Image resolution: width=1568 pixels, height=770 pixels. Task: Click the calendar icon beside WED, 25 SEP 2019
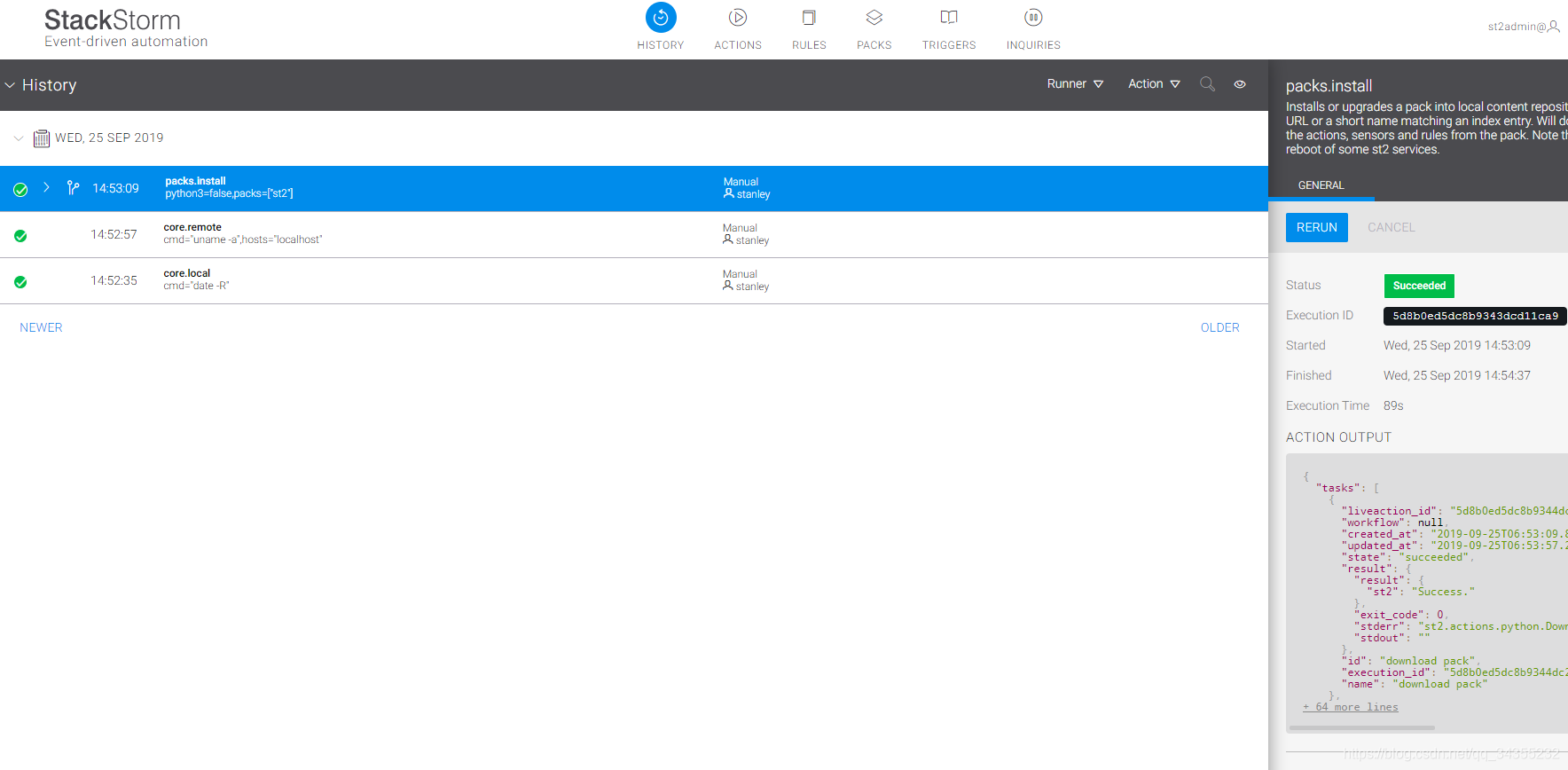[x=41, y=138]
